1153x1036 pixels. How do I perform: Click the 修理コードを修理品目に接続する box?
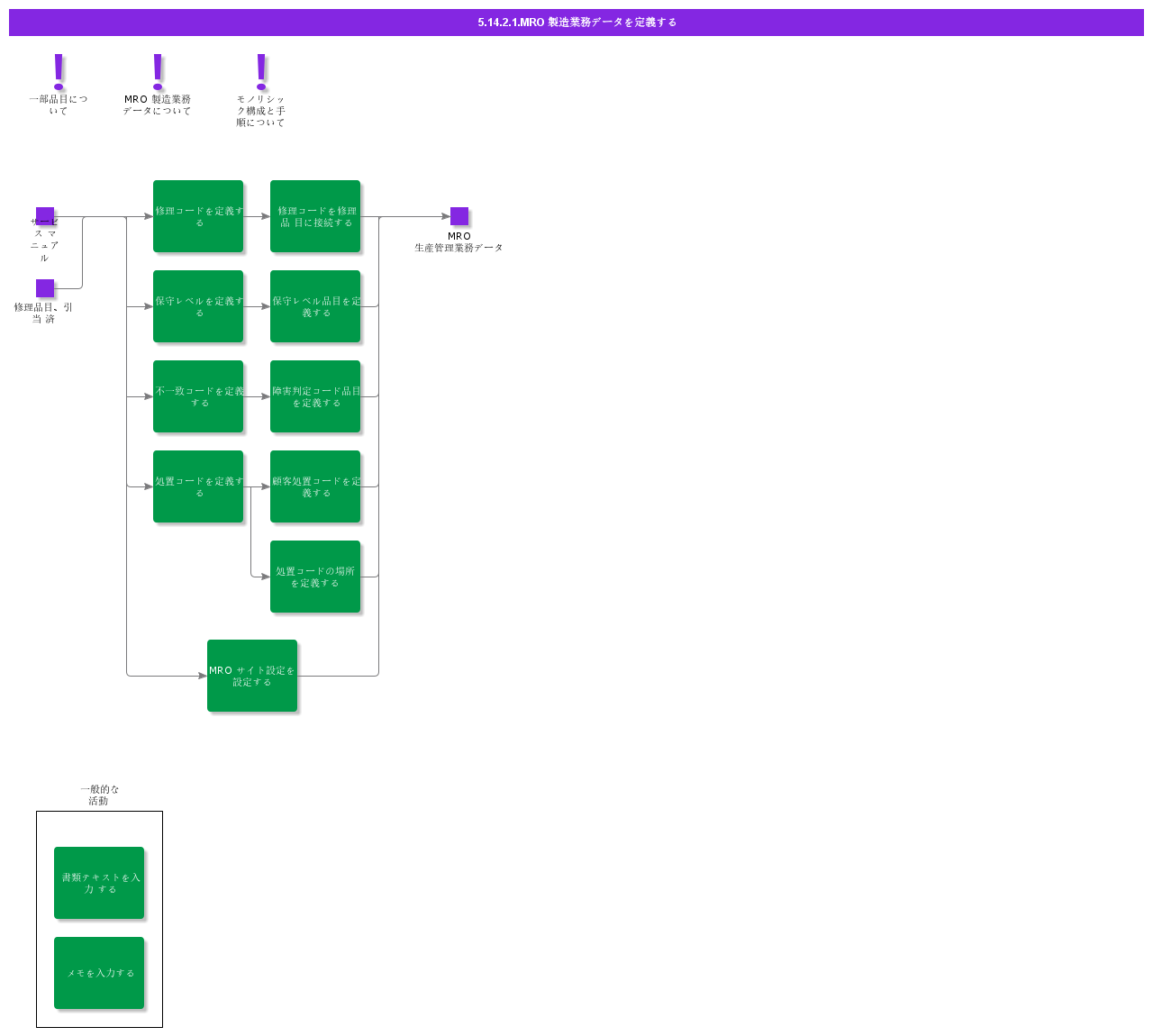pyautogui.click(x=315, y=216)
